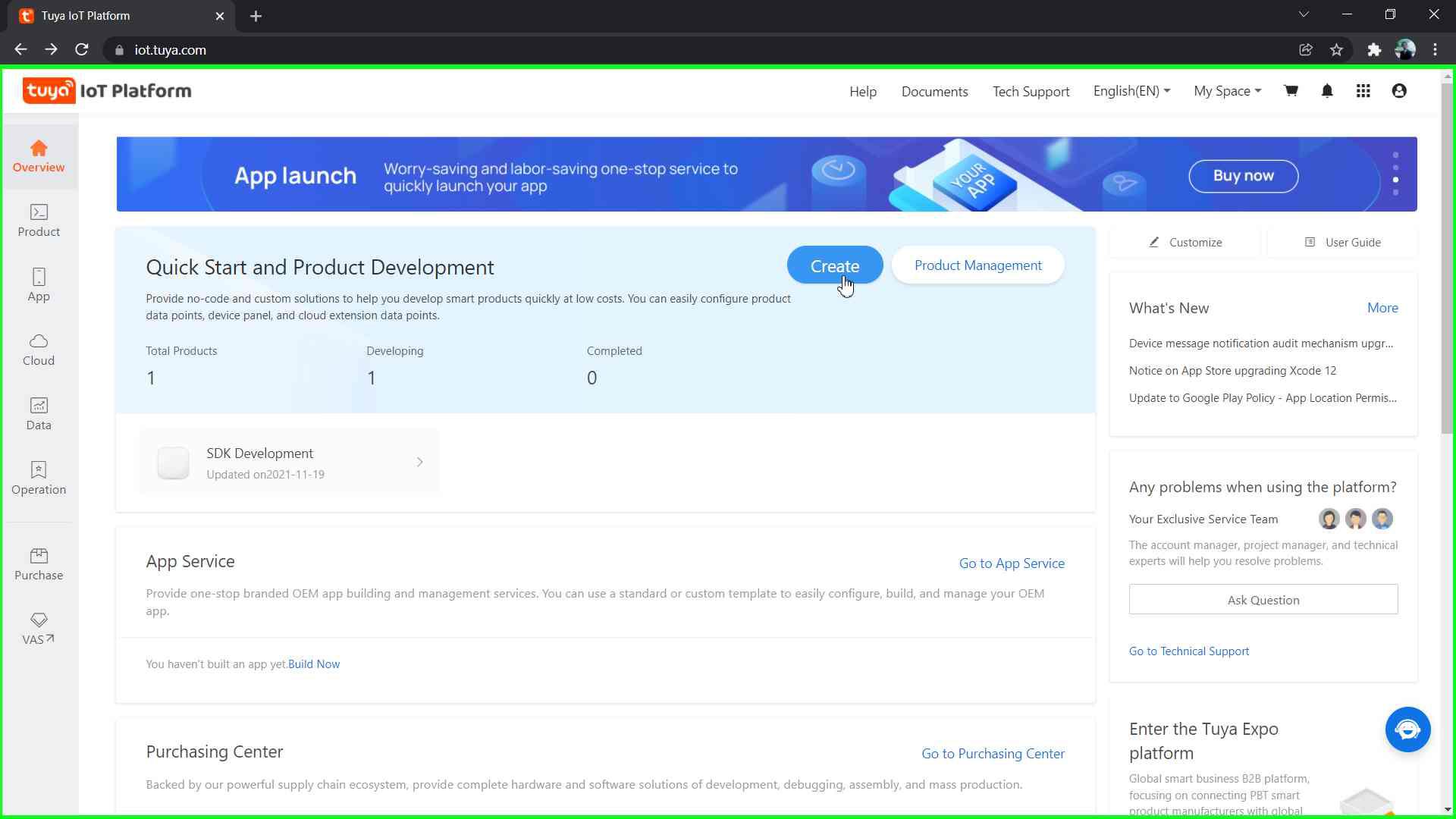Open the shopping cart icon
This screenshot has height=819, width=1456.
[x=1291, y=91]
